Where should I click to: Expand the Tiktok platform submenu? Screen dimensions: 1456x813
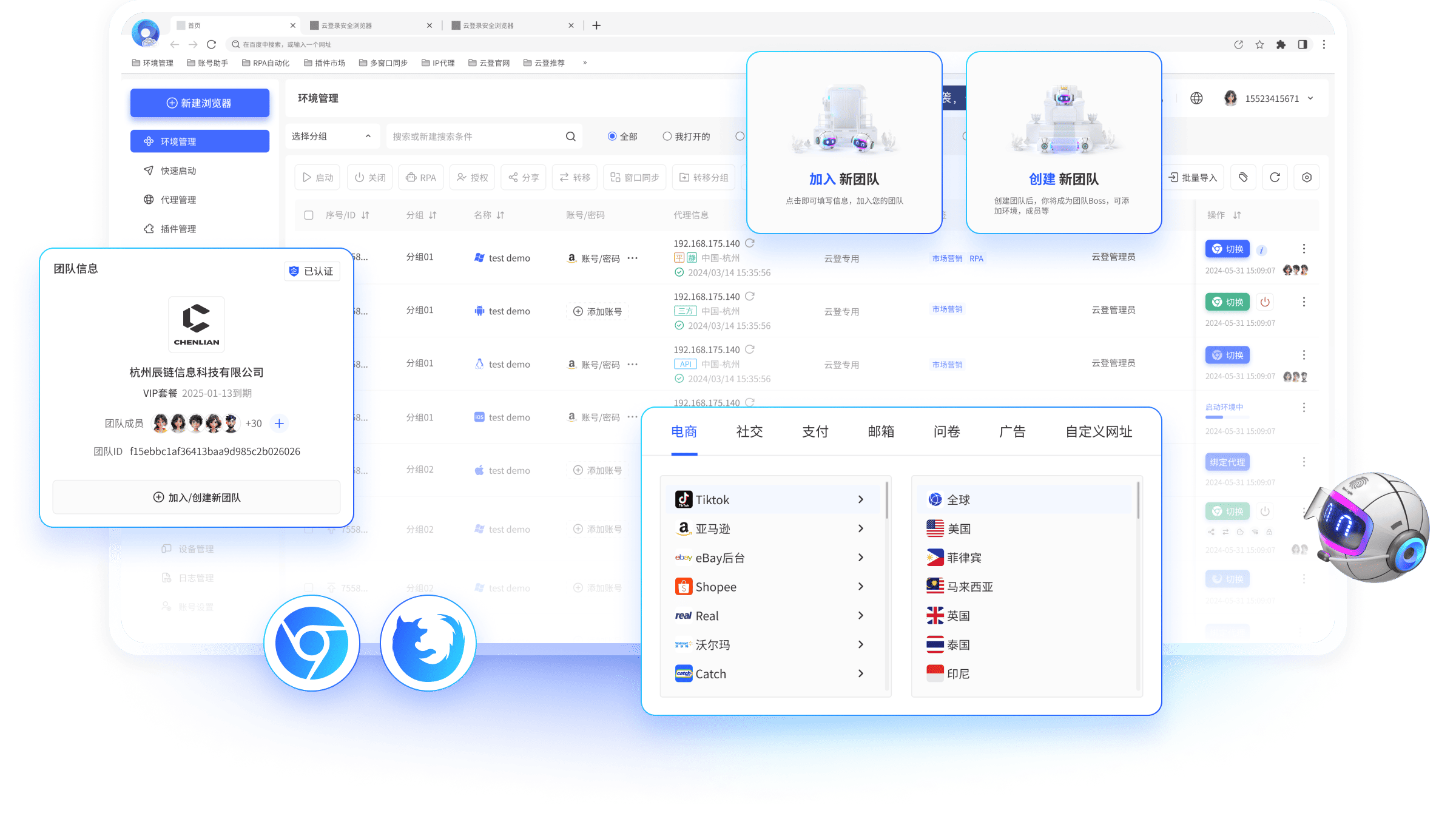[x=860, y=499]
